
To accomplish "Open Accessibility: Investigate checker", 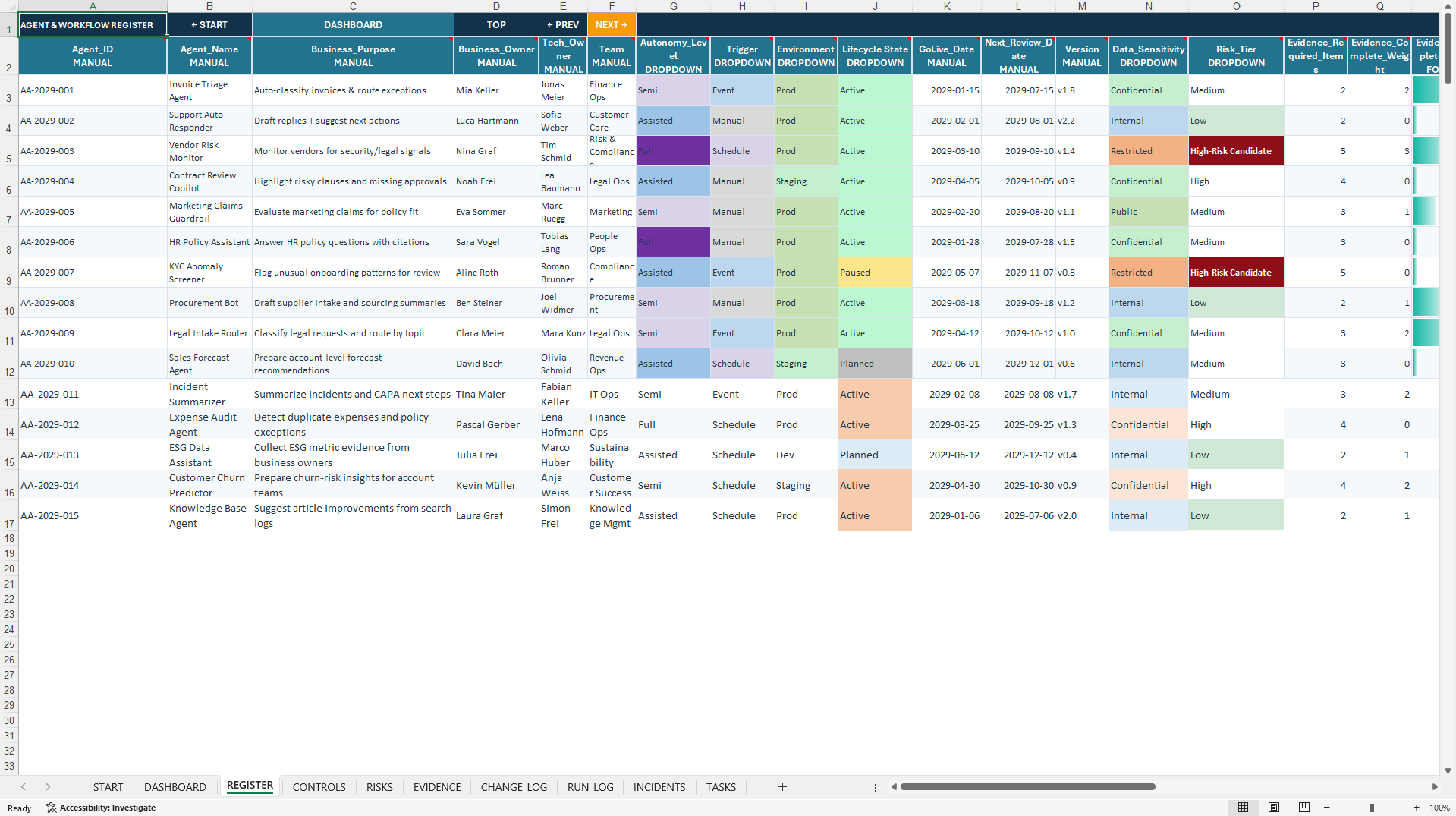I will pyautogui.click(x=101, y=808).
